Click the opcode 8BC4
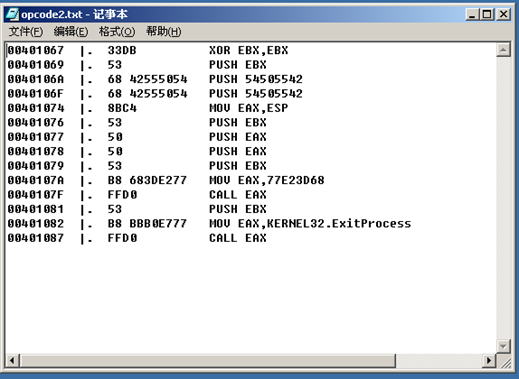 122,108
